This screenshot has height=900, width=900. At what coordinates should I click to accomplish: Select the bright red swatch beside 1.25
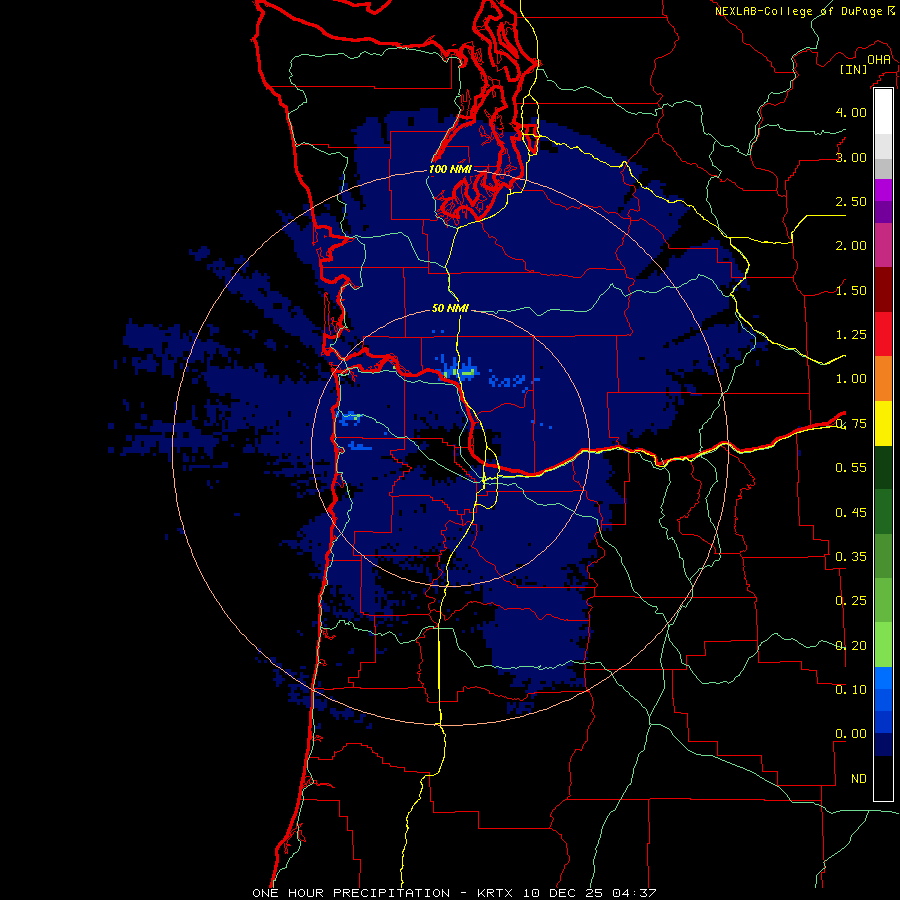coord(883,334)
